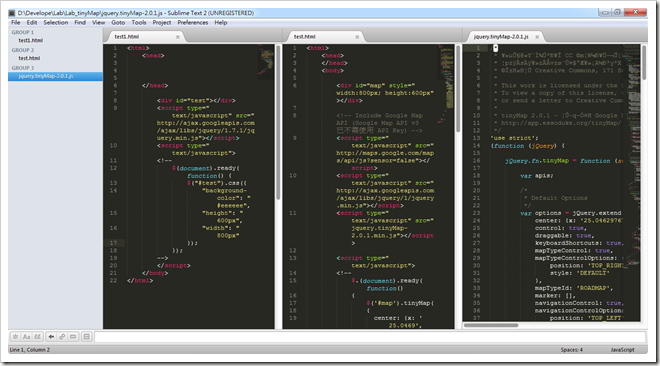660x366 pixels.
Task: Click the GROUP 2 sidebar heading
Action: click(23, 50)
